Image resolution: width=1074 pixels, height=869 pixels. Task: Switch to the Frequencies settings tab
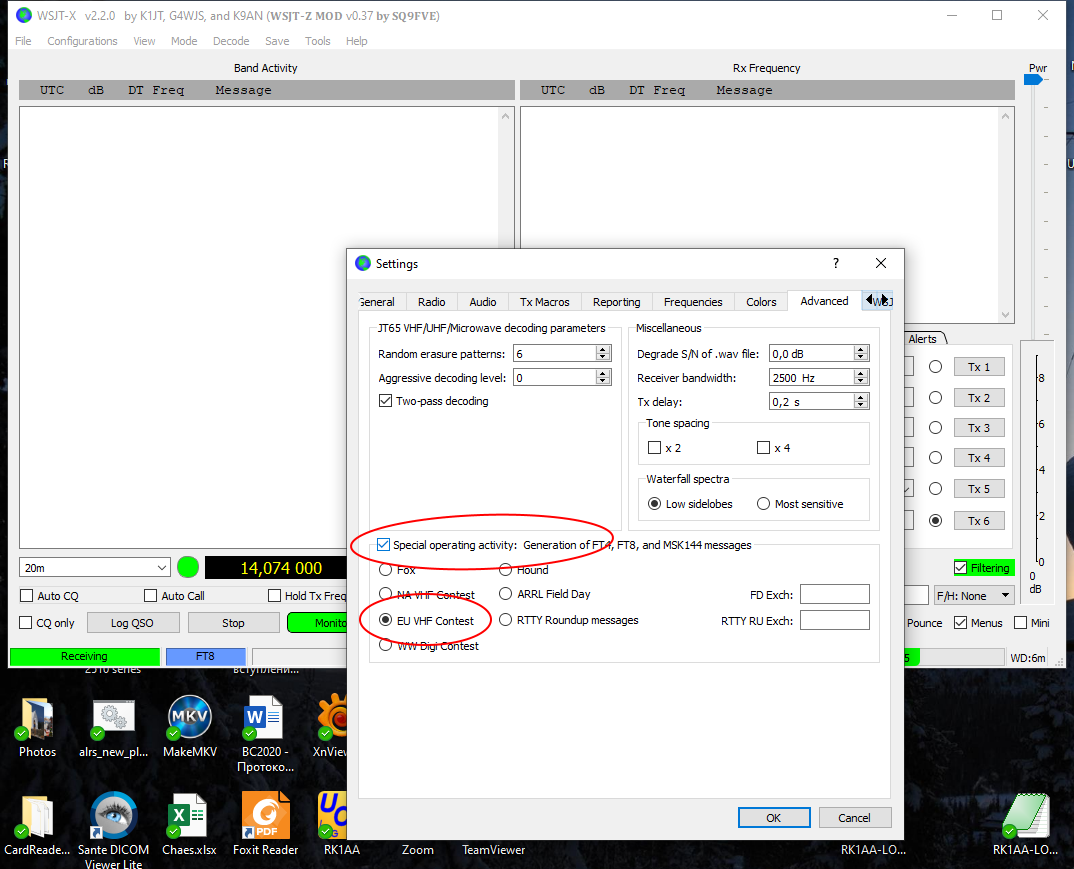click(x=692, y=302)
